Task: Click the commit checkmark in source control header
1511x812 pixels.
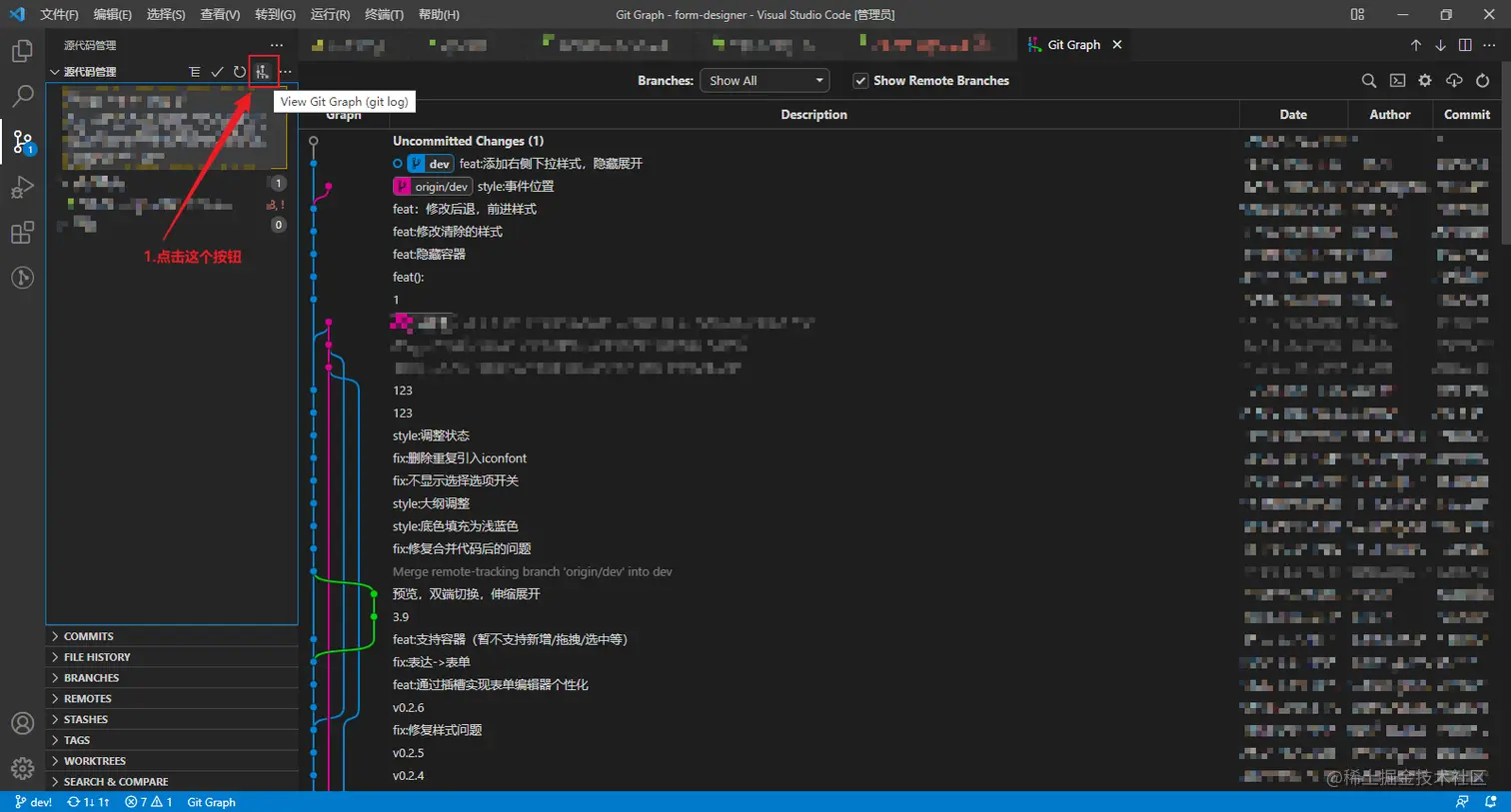Action: [217, 72]
